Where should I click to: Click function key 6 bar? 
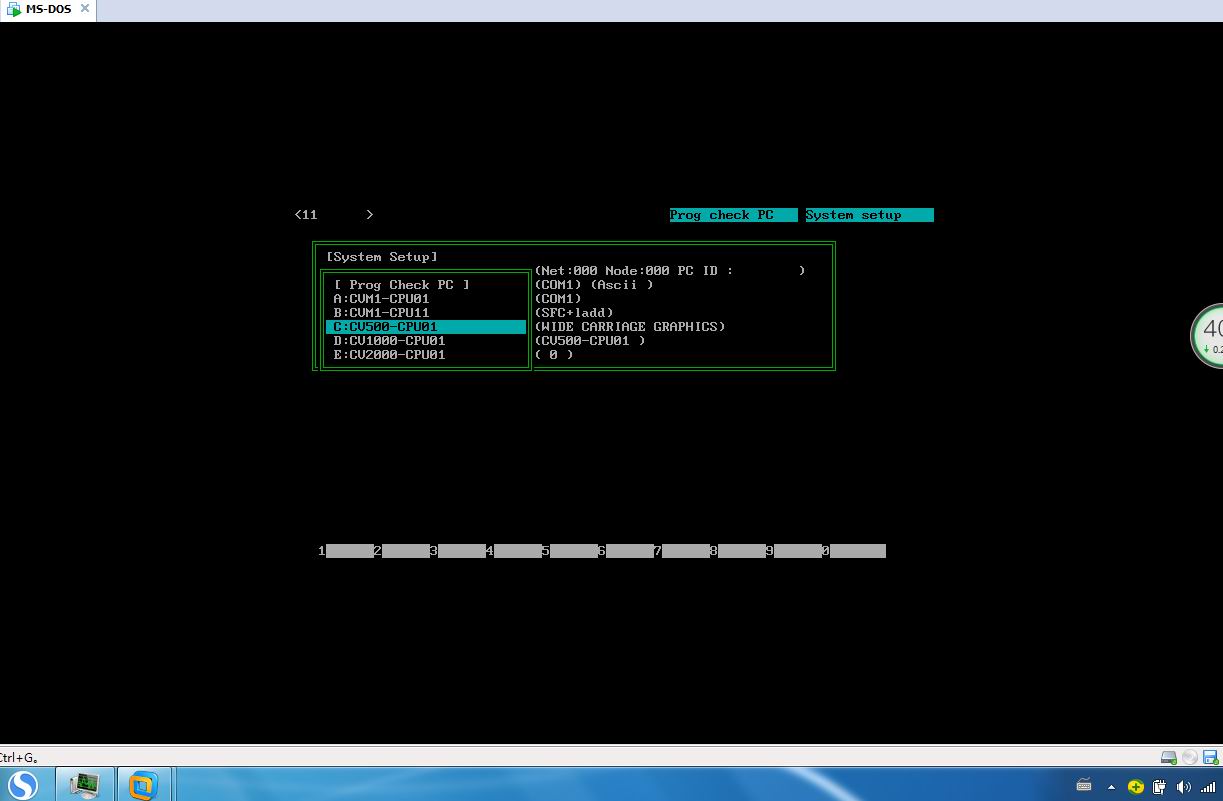click(x=630, y=551)
